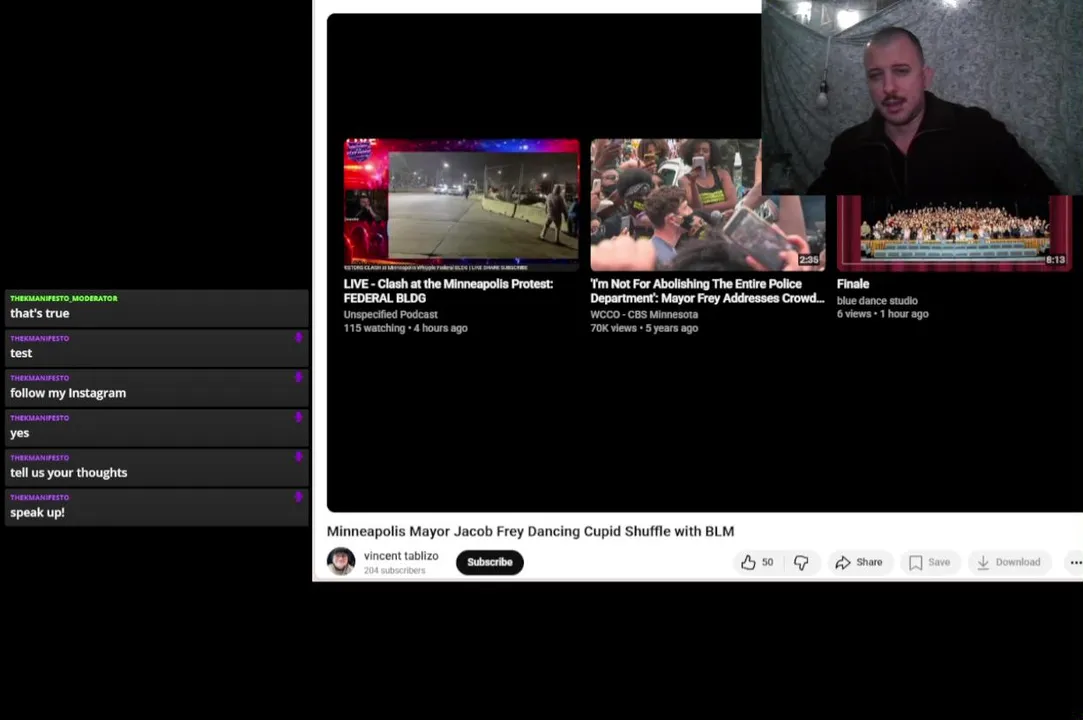Save the video to a playlist
Viewport: 1083px width, 720px height.
pos(930,562)
